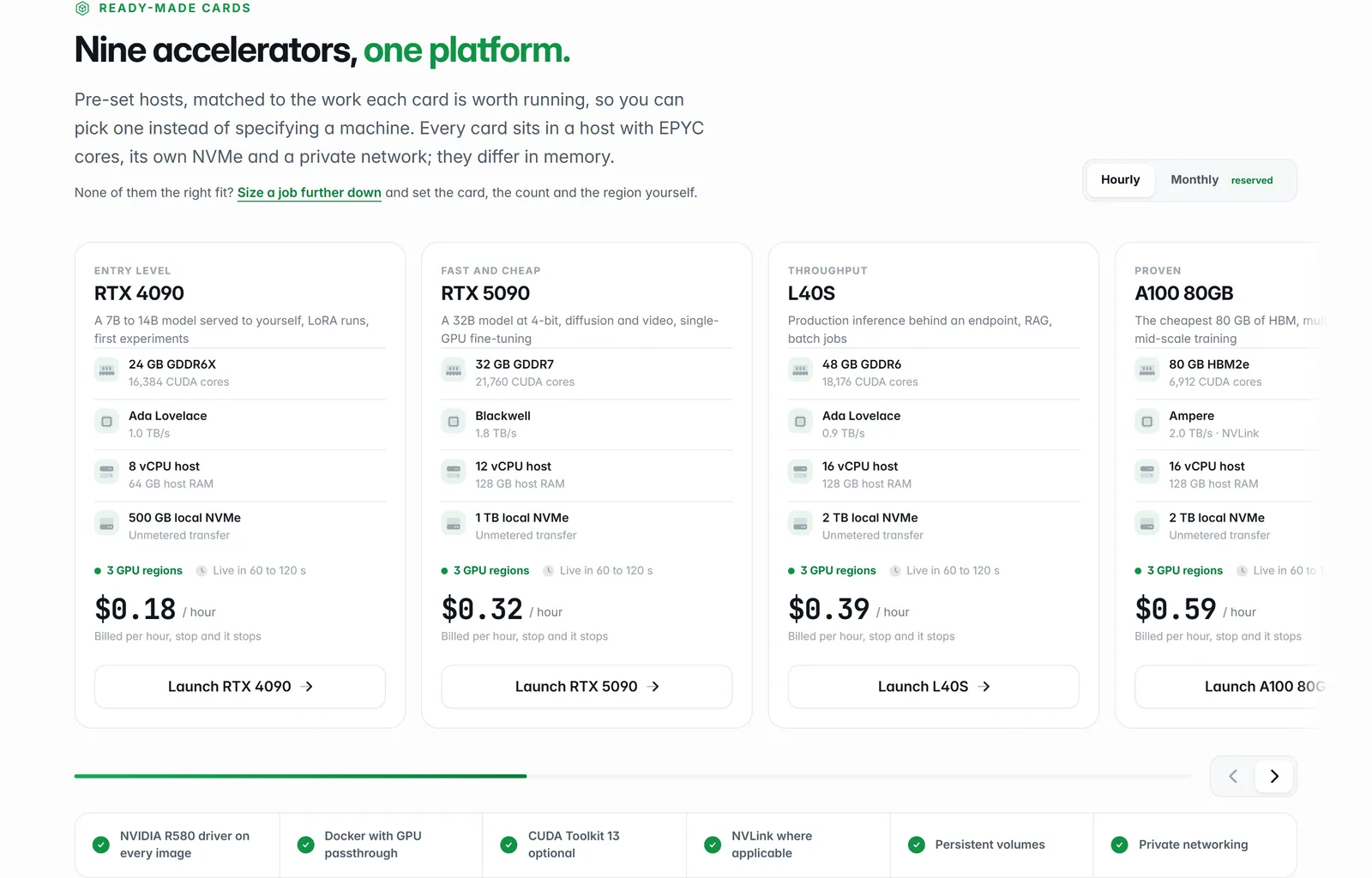Switch billing to Hourly
Image resolution: width=1372 pixels, height=878 pixels.
click(x=1120, y=180)
